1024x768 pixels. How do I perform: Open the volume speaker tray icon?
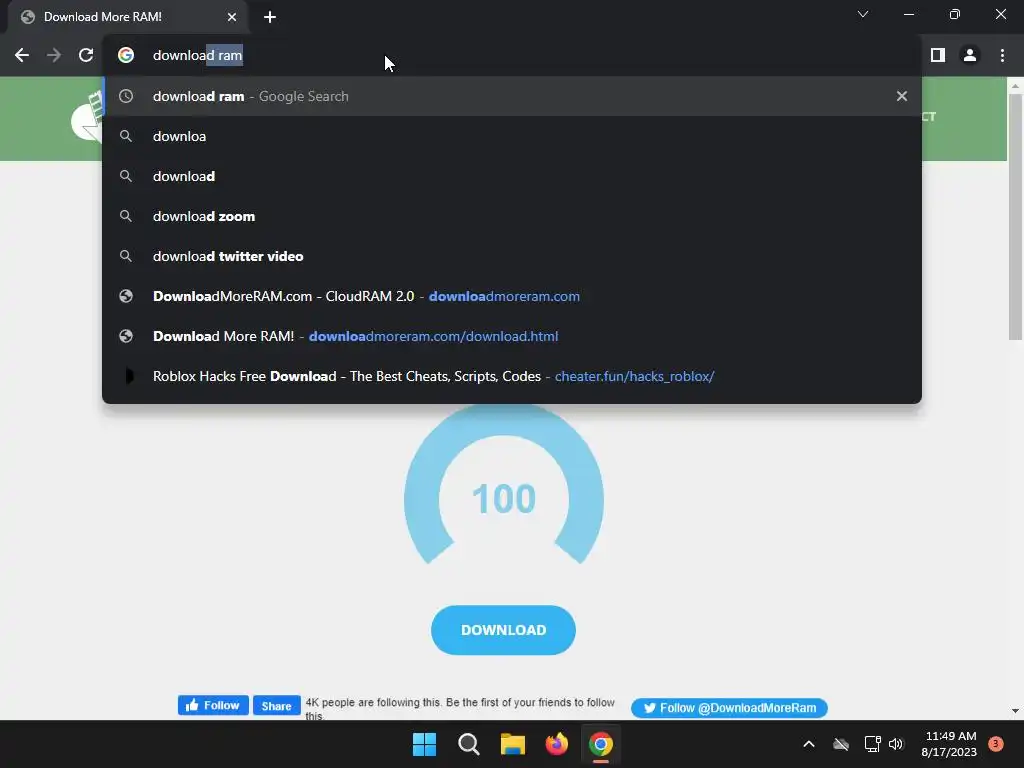coord(896,744)
